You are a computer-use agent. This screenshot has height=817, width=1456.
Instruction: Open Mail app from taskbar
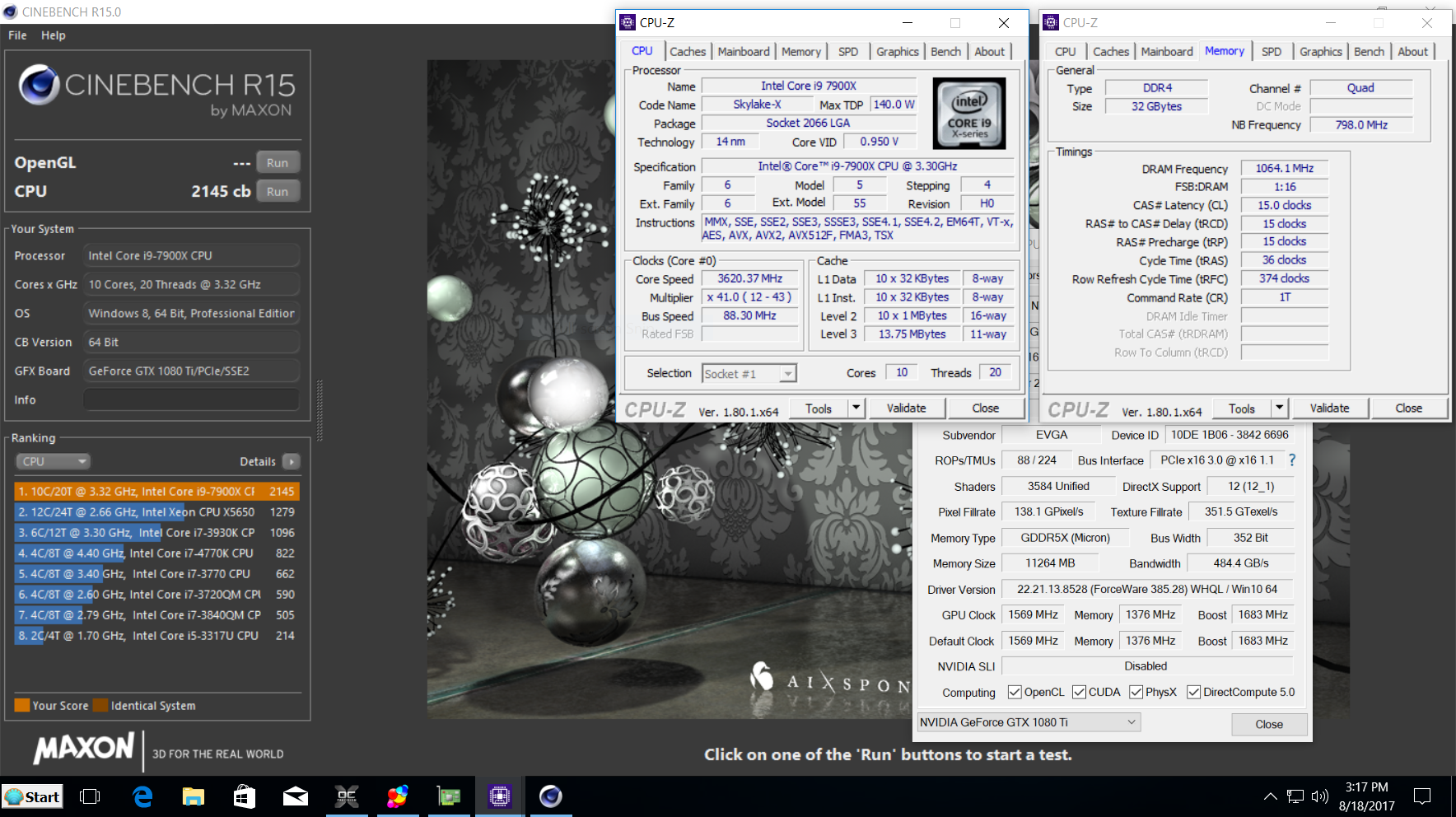(296, 796)
